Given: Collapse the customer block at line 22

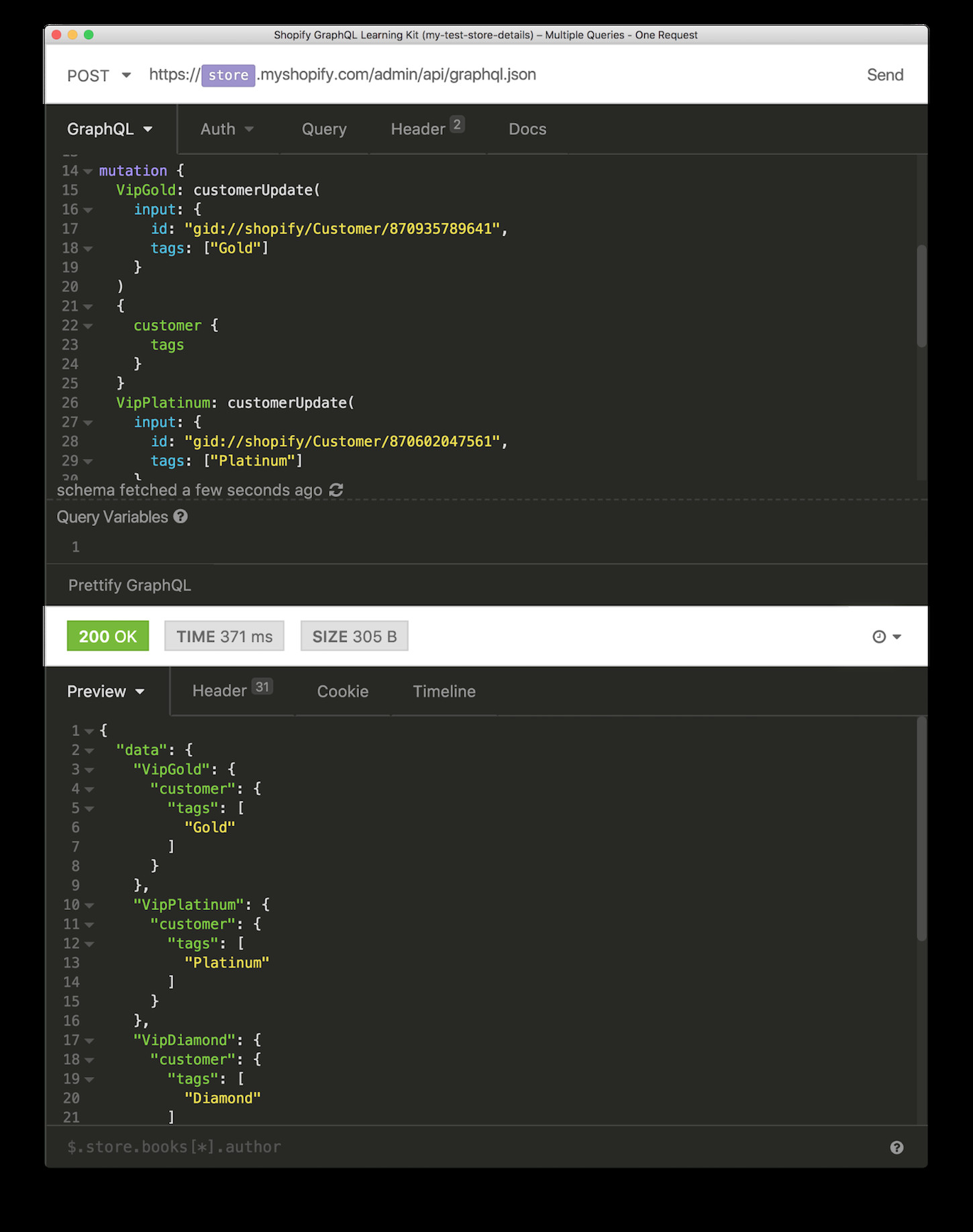Looking at the screenshot, I should point(88,326).
